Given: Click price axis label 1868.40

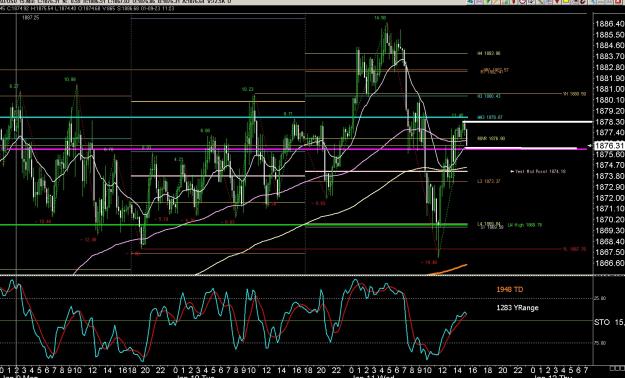Looking at the screenshot, I should click(609, 241).
